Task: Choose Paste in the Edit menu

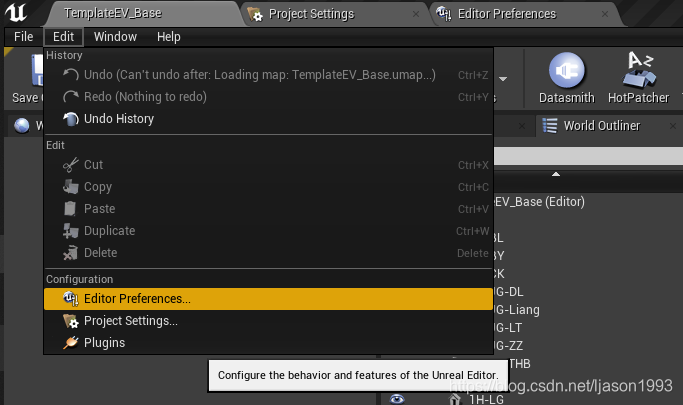Action: [x=268, y=209]
